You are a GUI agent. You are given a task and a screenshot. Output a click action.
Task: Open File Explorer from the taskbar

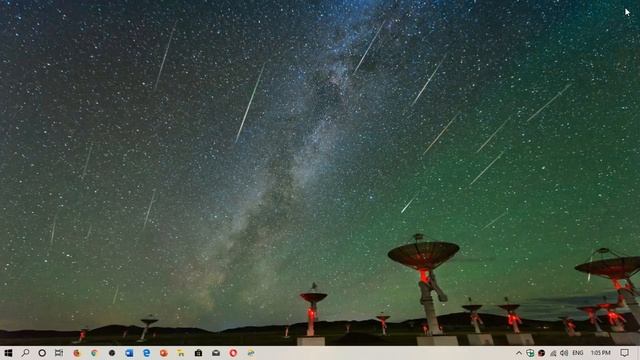coord(181,353)
